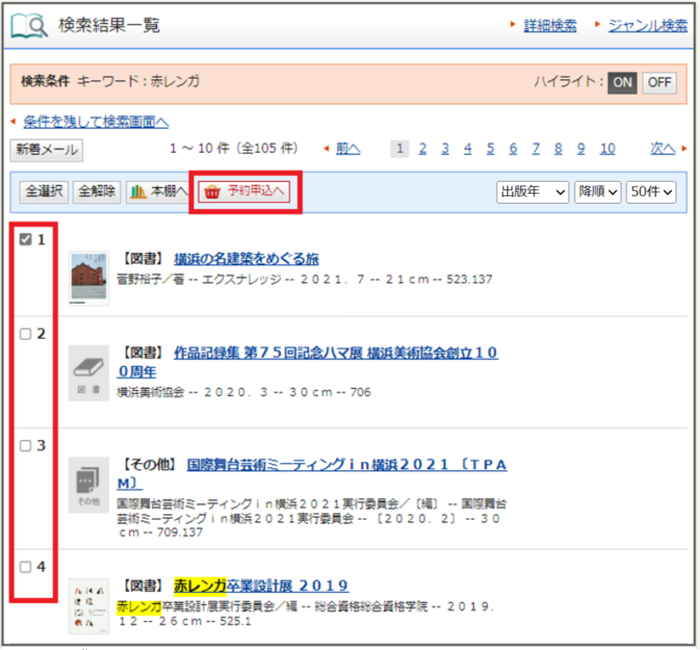Jump to results page 10
Viewport: 700px width, 650px height.
point(607,149)
